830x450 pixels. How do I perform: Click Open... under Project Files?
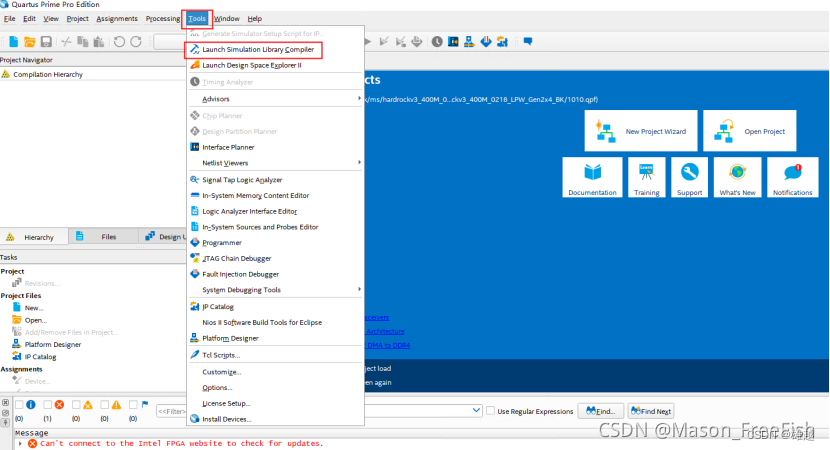[35, 320]
